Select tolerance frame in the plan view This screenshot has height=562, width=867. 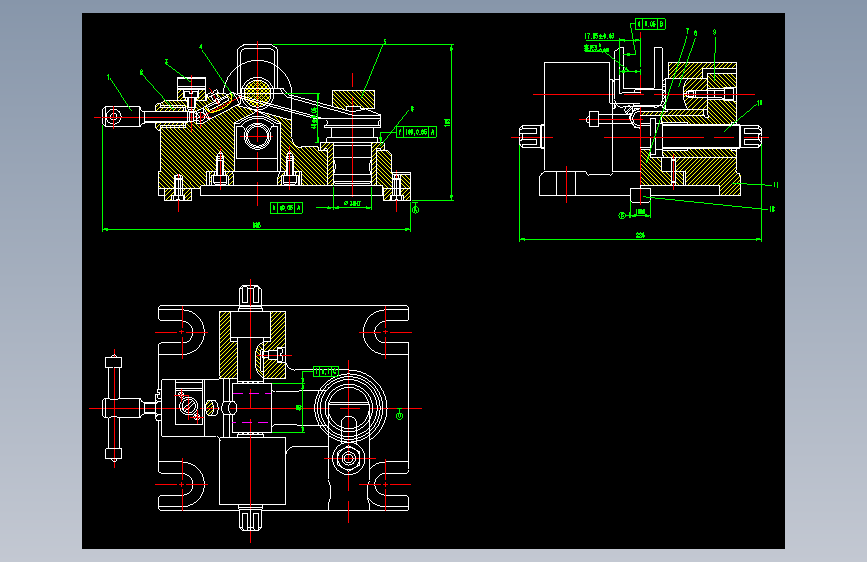click(x=326, y=371)
